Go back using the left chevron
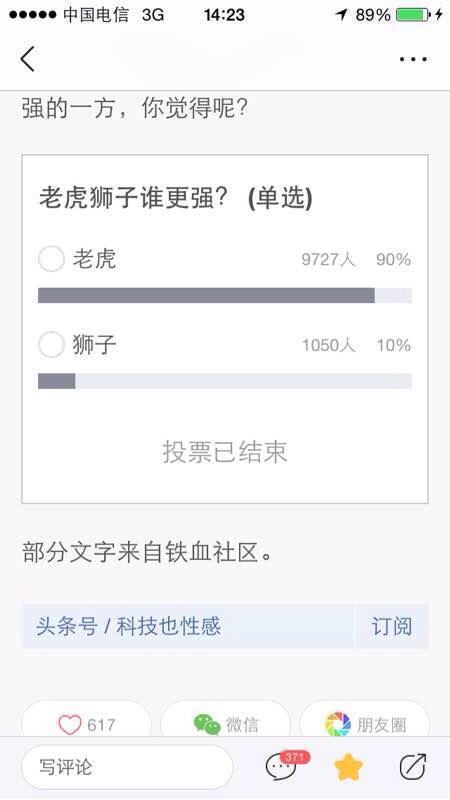The image size is (450, 800). tap(28, 59)
